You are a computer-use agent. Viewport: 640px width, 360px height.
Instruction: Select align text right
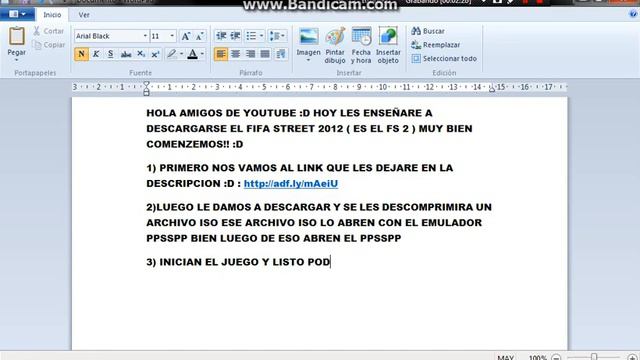250,54
